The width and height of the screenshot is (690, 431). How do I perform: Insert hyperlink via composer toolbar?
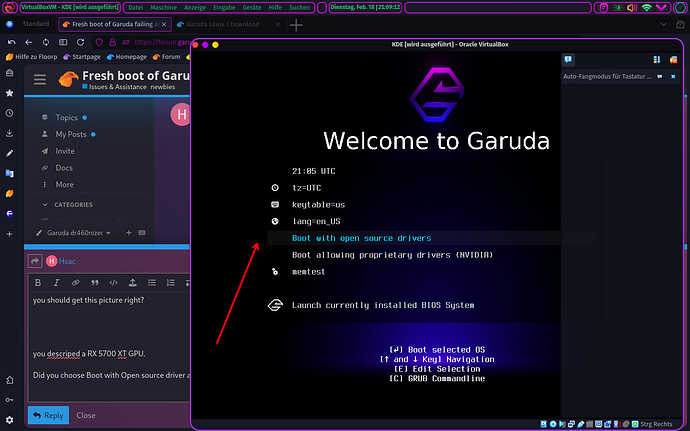tap(76, 283)
